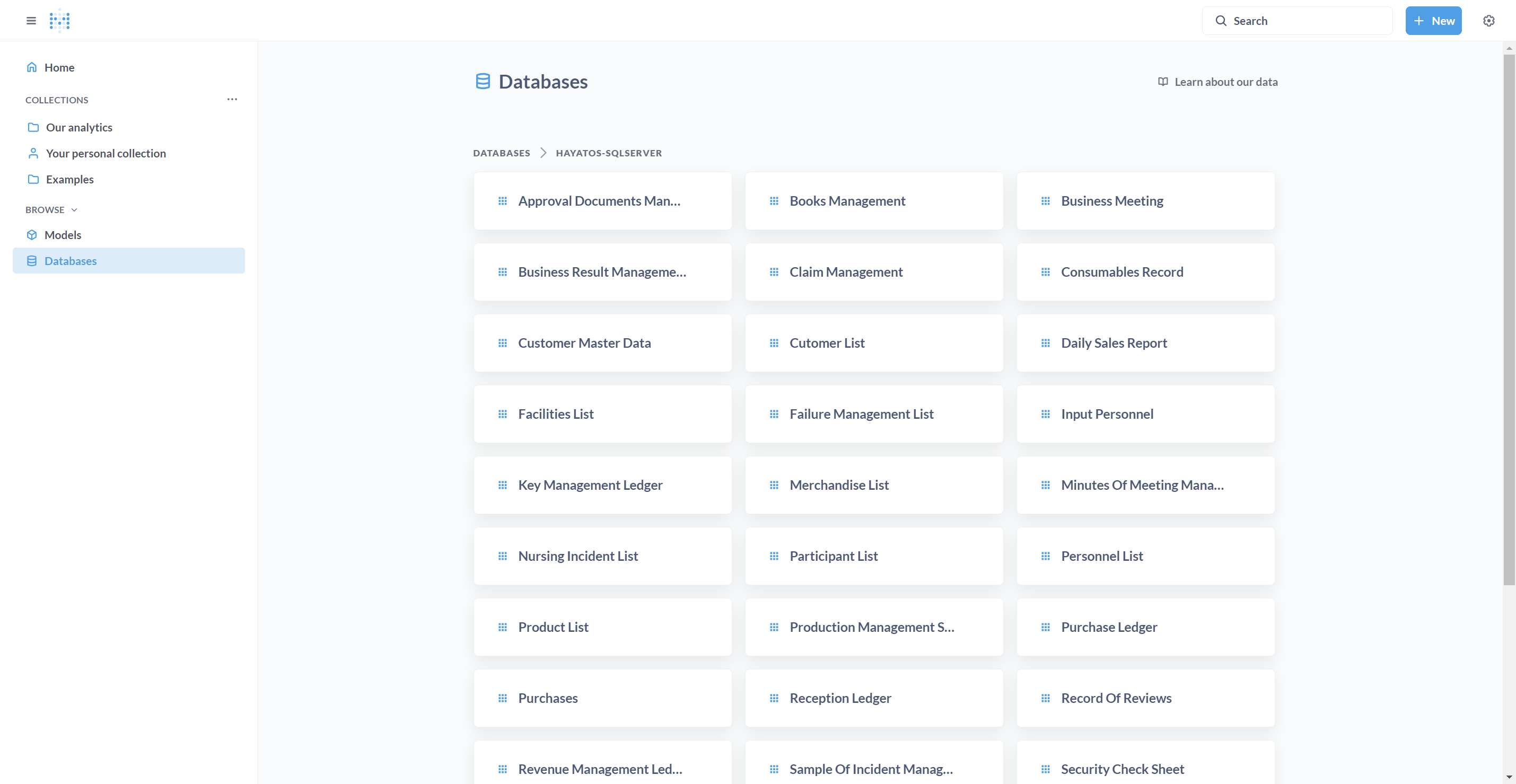Click the table grid icon of Books Management
1516x784 pixels.
click(x=774, y=201)
